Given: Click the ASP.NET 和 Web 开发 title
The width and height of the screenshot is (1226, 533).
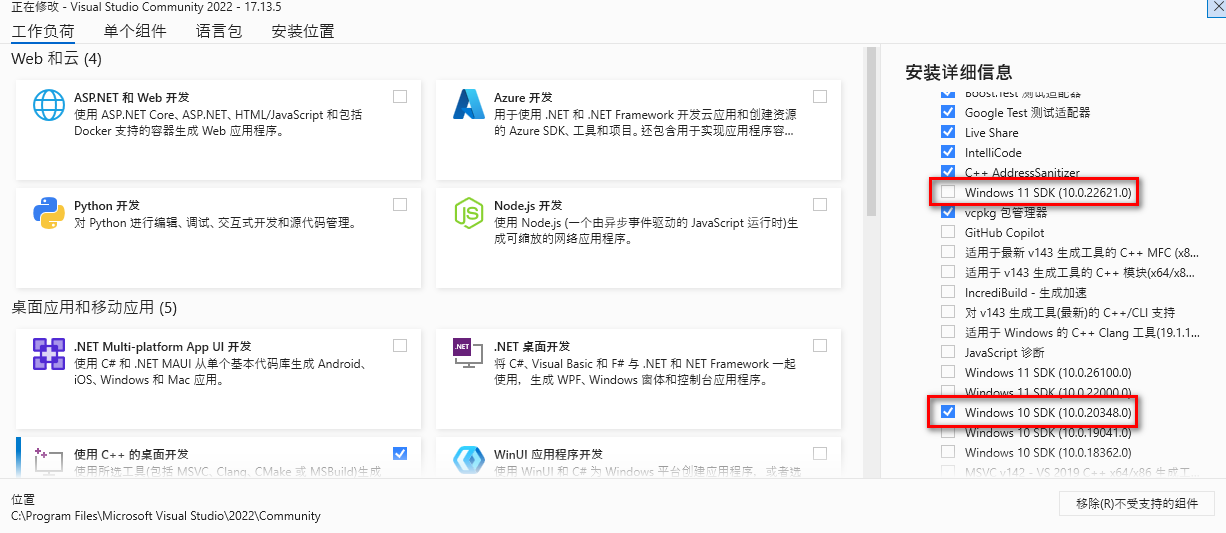Looking at the screenshot, I should pyautogui.click(x=132, y=98).
